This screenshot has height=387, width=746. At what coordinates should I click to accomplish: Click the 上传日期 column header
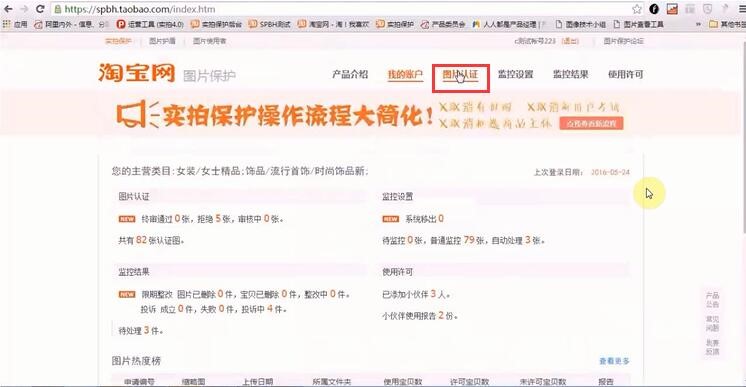(258, 382)
